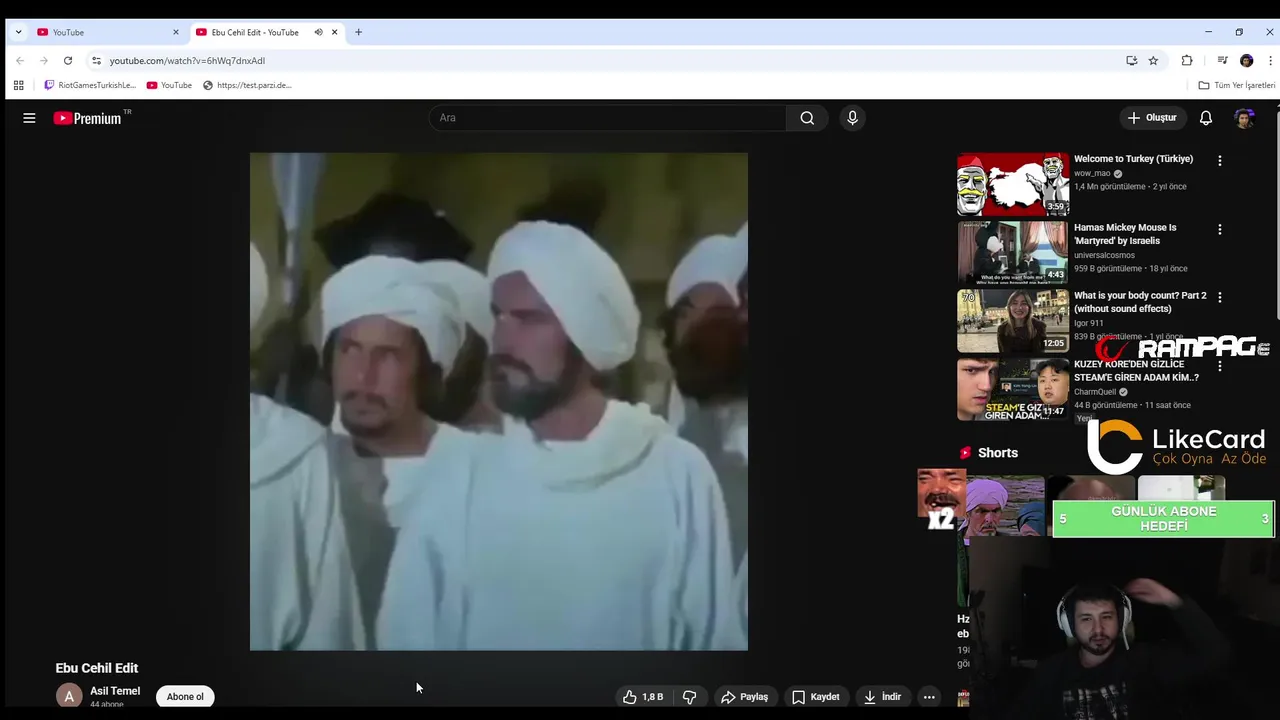1280x720 pixels.
Task: Like the video with thumbs up
Action: (643, 697)
